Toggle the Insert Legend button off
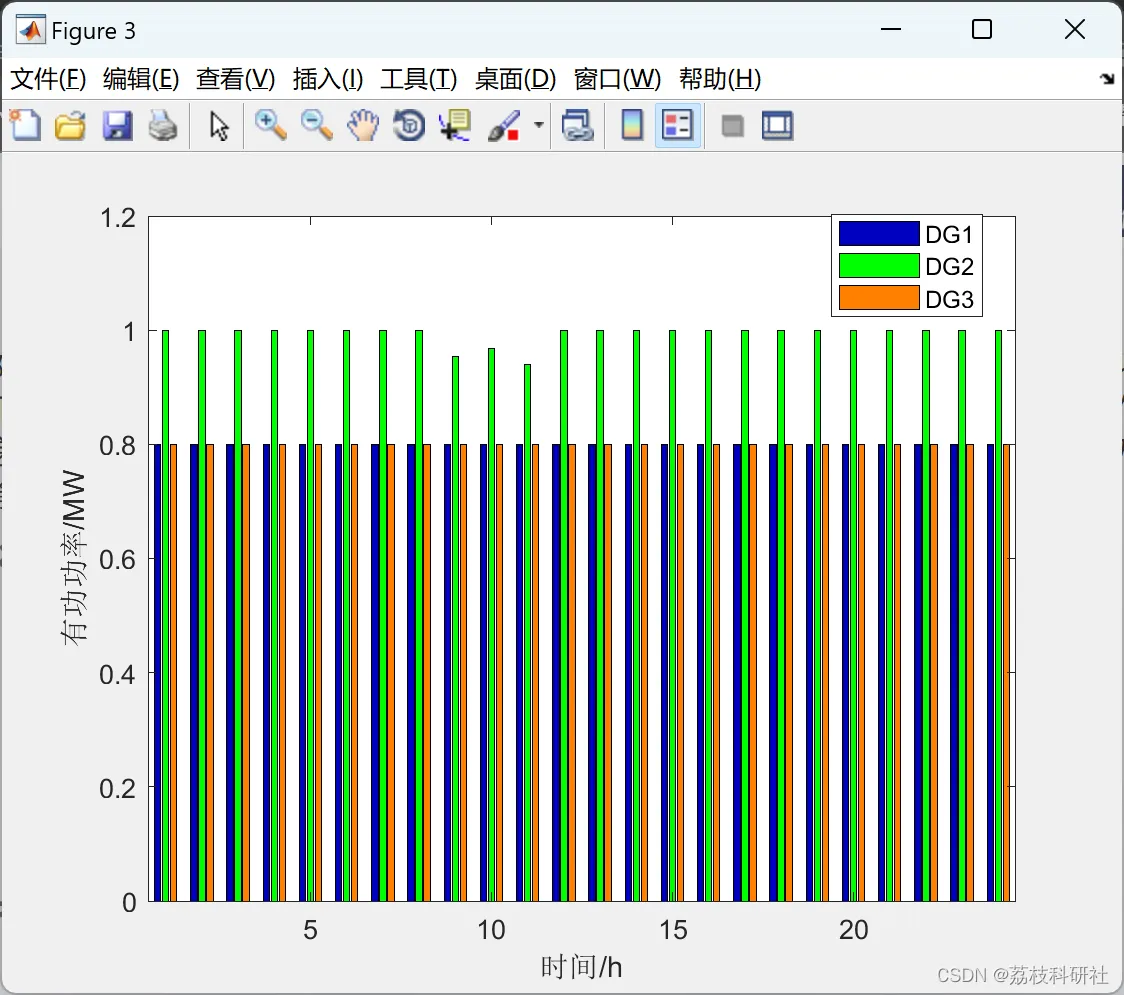This screenshot has height=995, width=1124. click(x=678, y=125)
